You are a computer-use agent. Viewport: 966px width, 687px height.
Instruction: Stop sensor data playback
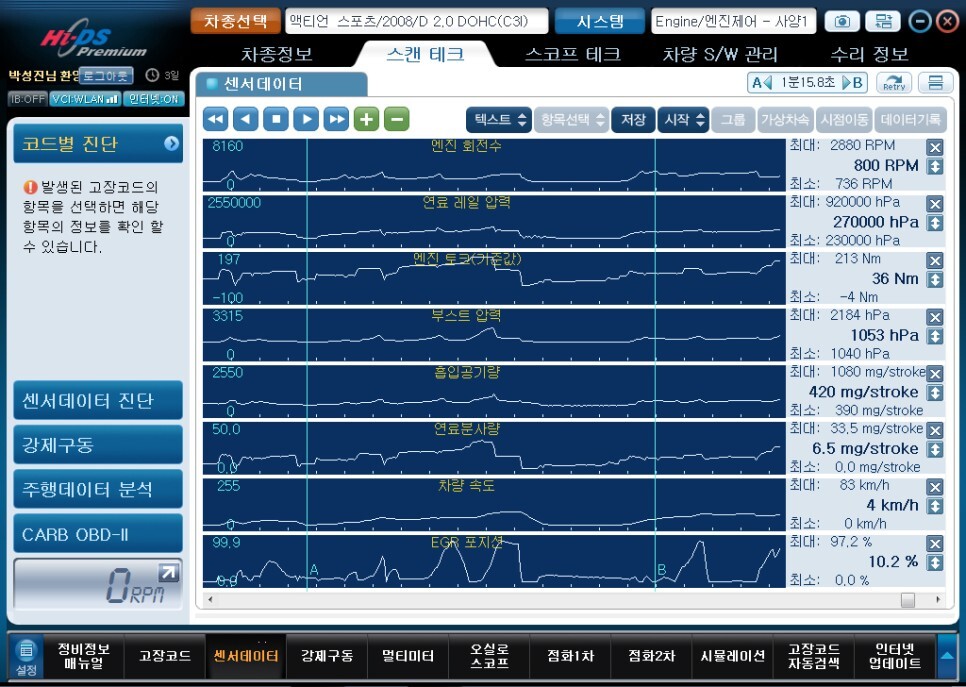pyautogui.click(x=276, y=120)
